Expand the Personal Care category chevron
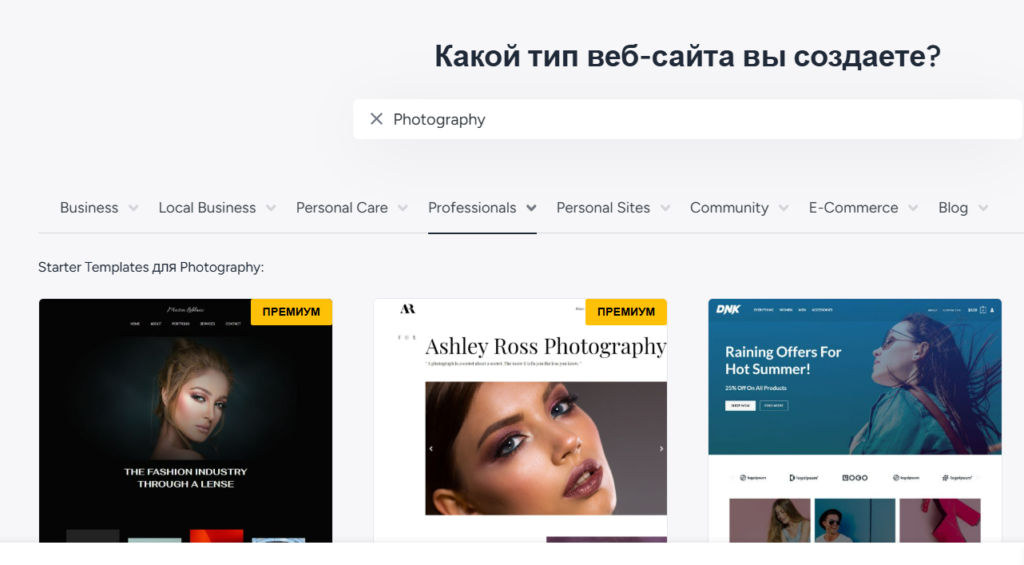The height and width of the screenshot is (565, 1024). click(x=402, y=208)
